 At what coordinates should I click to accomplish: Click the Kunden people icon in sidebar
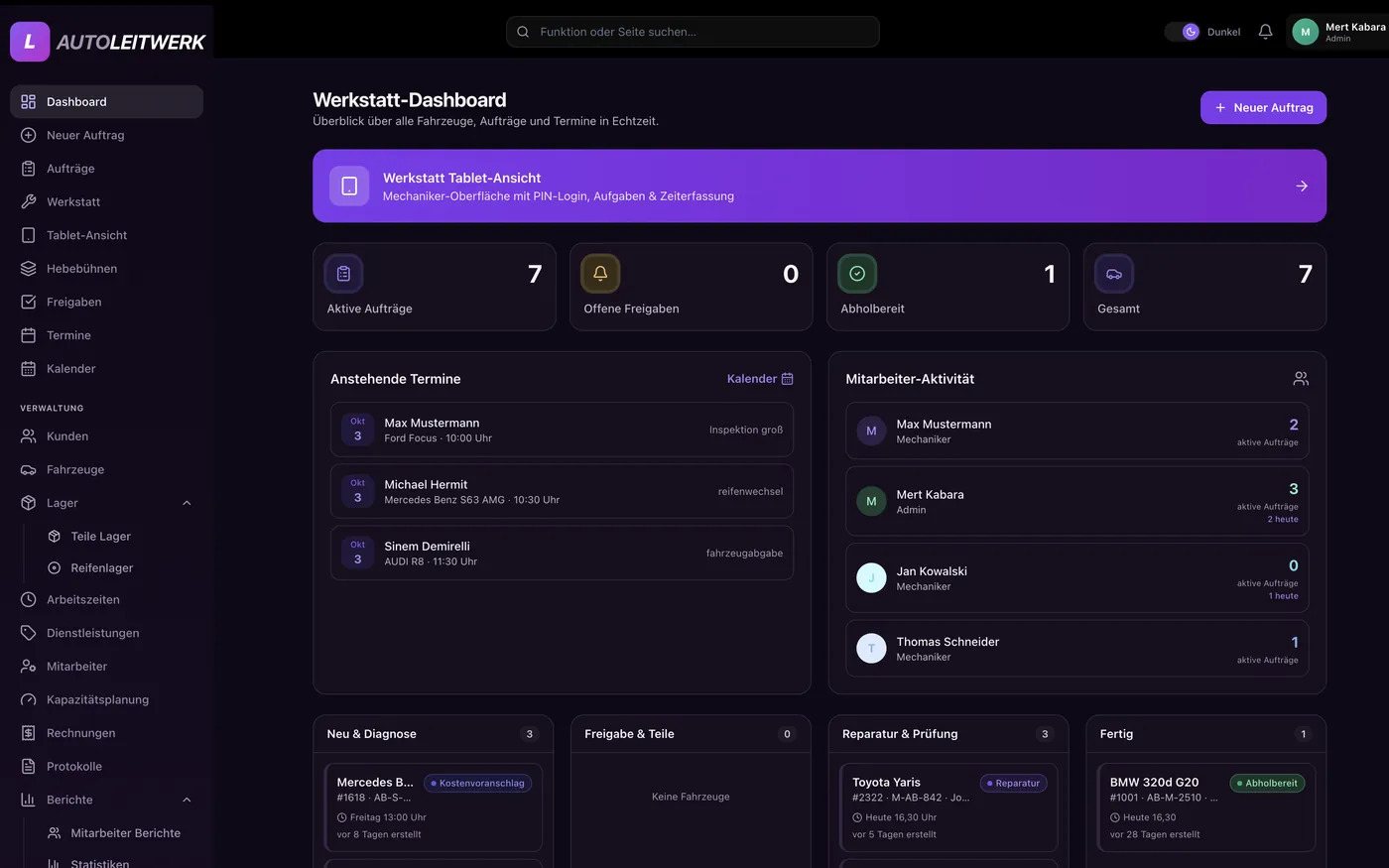tap(28, 436)
